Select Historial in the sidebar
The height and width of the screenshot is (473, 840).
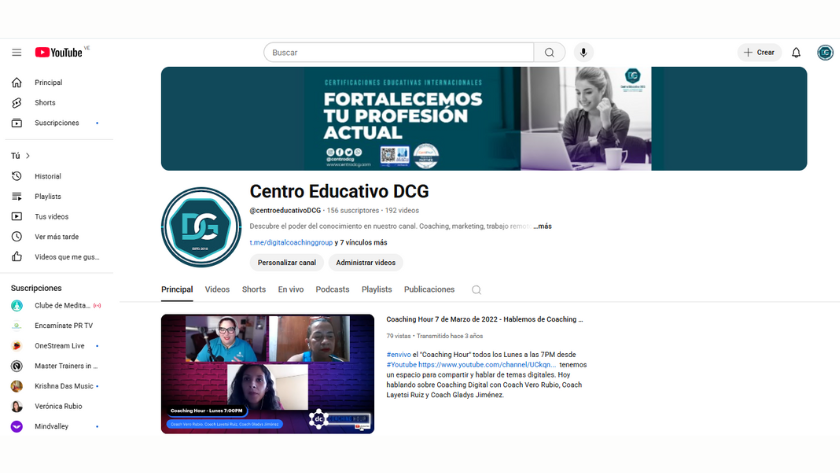[x=48, y=176]
